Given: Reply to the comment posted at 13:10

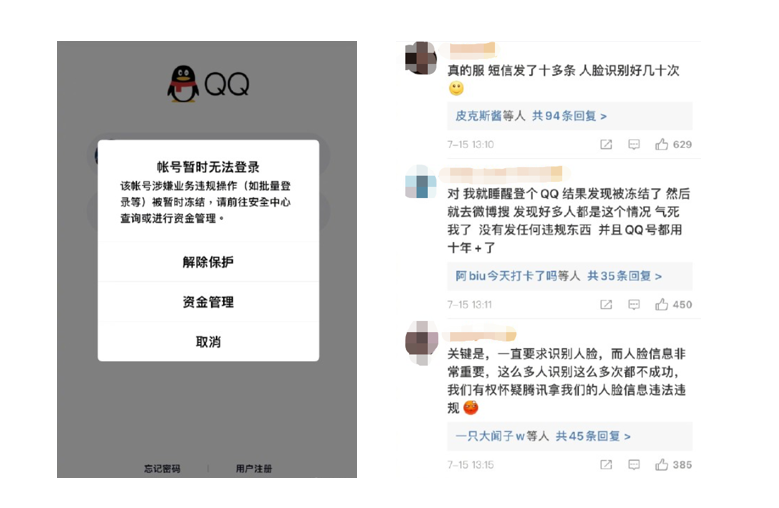Looking at the screenshot, I should (x=634, y=145).
